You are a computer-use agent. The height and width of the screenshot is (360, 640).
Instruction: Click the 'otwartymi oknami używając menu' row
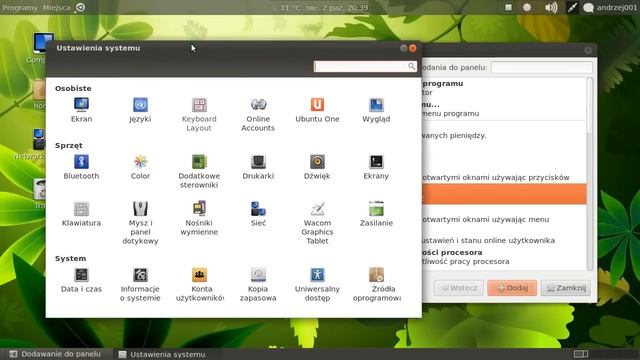tap(504, 220)
